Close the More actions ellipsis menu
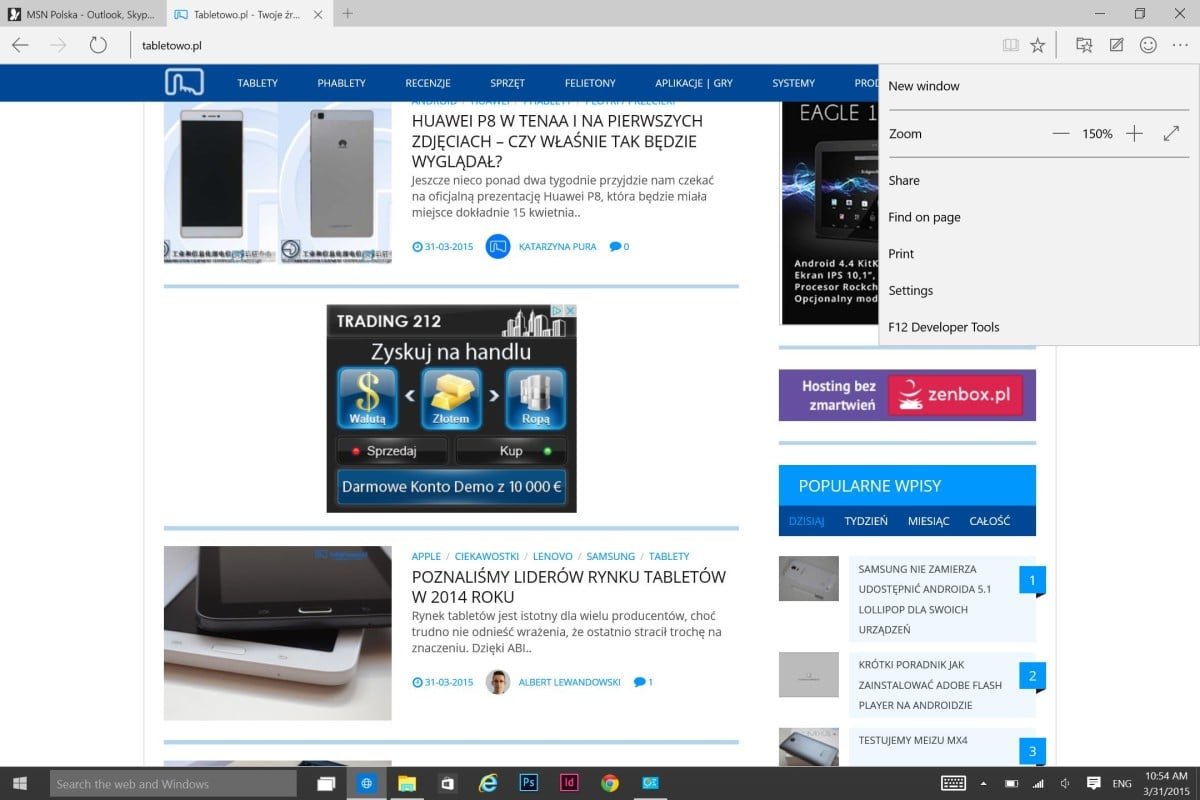 tap(1180, 45)
